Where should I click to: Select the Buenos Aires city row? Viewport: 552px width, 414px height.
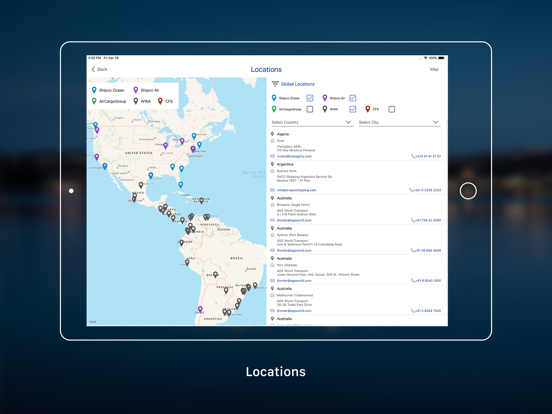(287, 171)
